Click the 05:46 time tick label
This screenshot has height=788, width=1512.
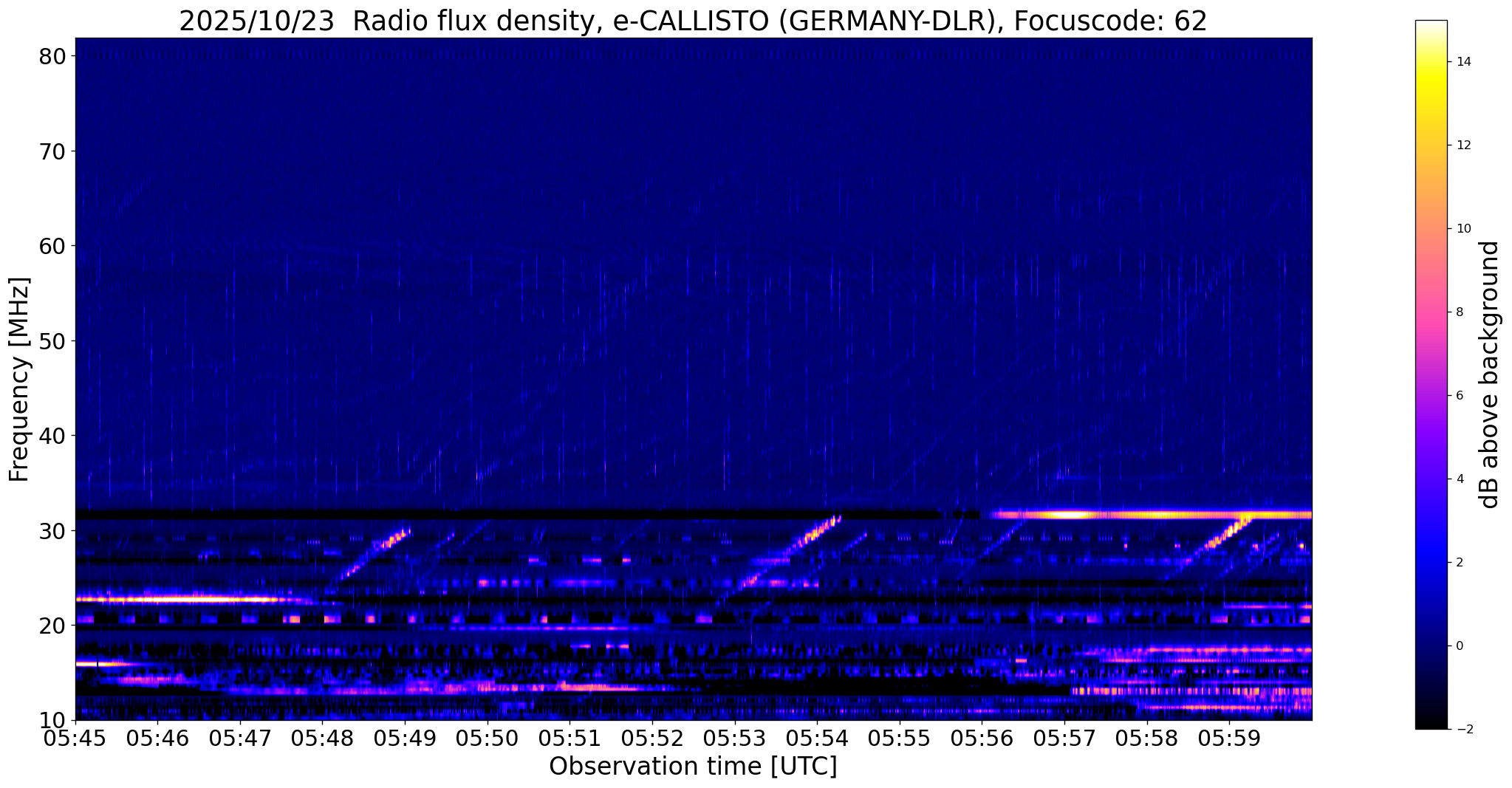157,739
